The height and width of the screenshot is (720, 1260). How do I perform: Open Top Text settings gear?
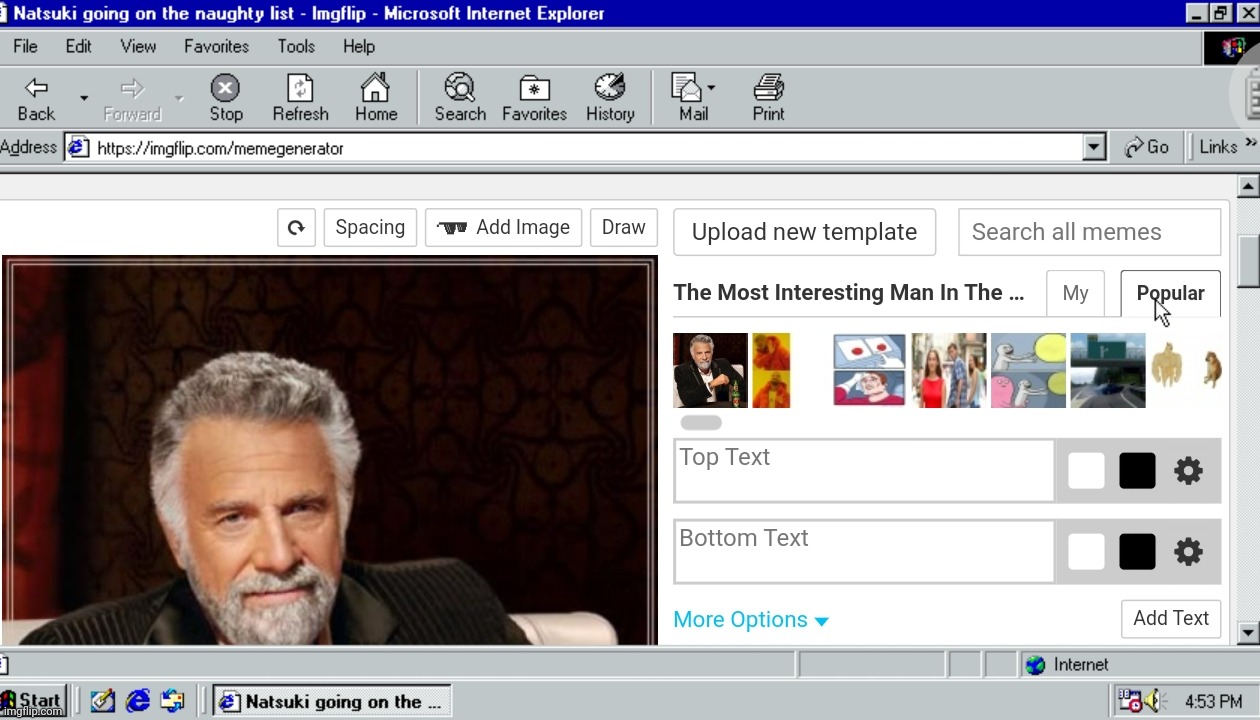[x=1188, y=471]
